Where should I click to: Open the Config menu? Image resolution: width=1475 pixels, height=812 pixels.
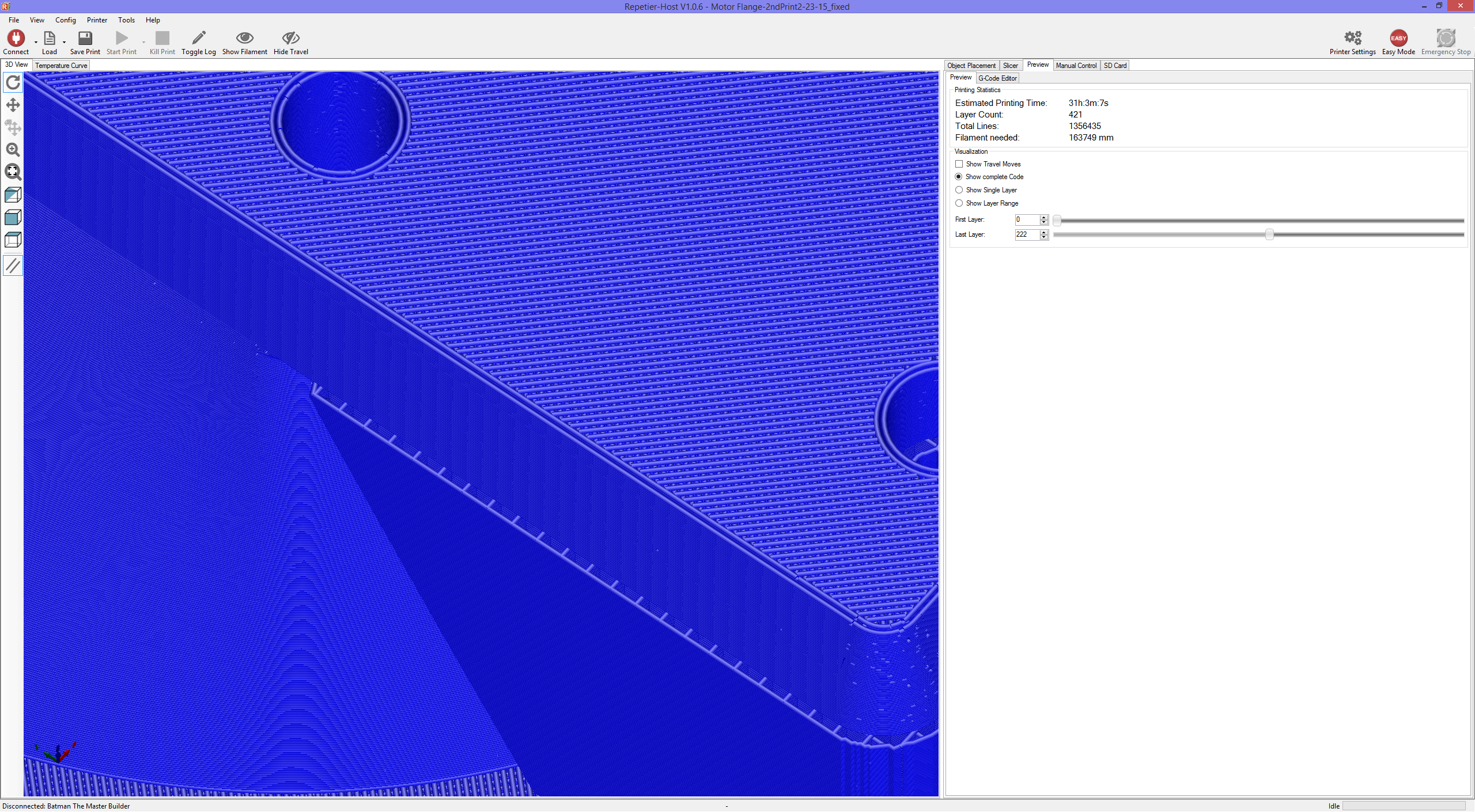coord(65,20)
